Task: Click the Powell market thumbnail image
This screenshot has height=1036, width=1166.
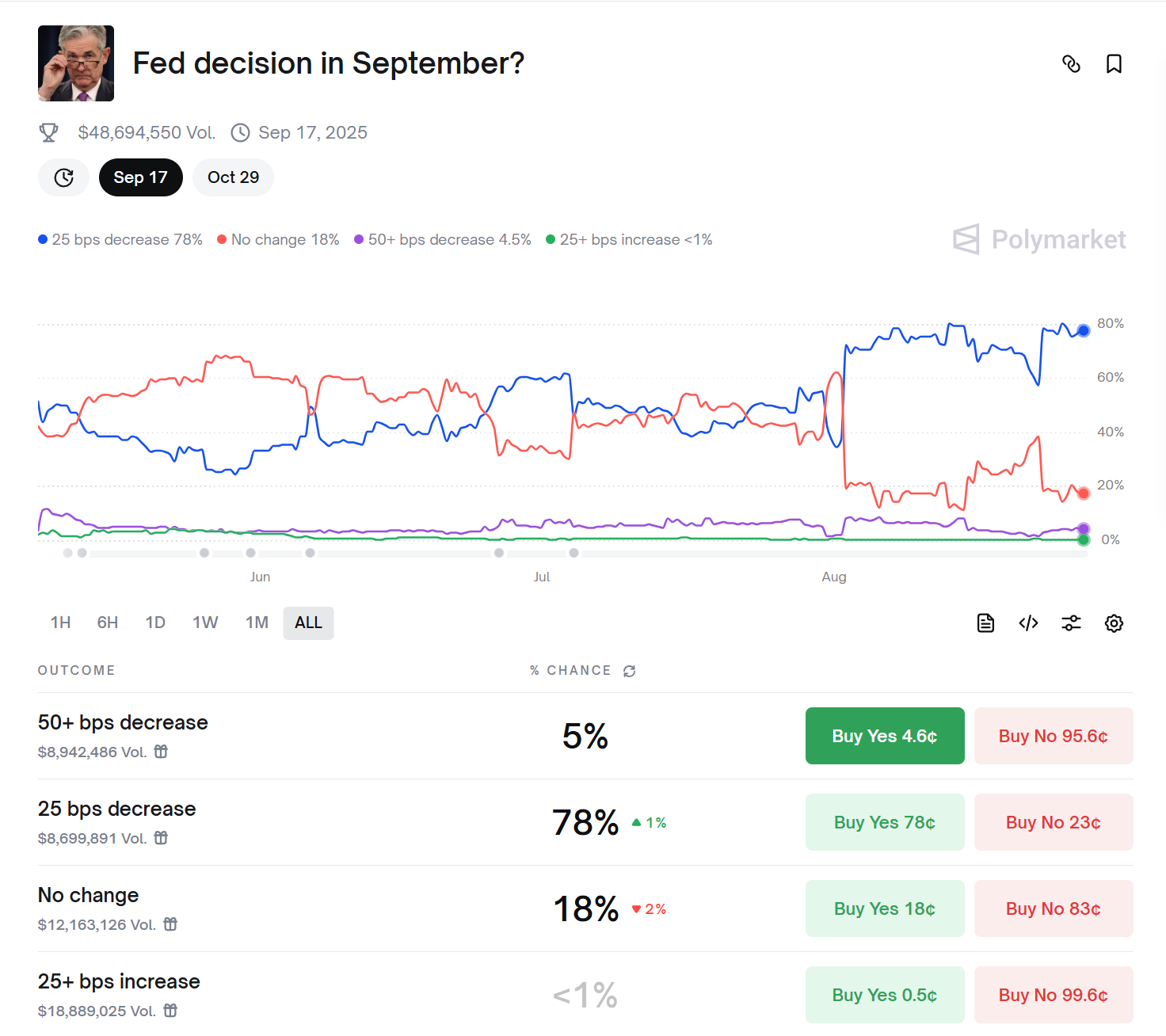Action: [x=76, y=63]
